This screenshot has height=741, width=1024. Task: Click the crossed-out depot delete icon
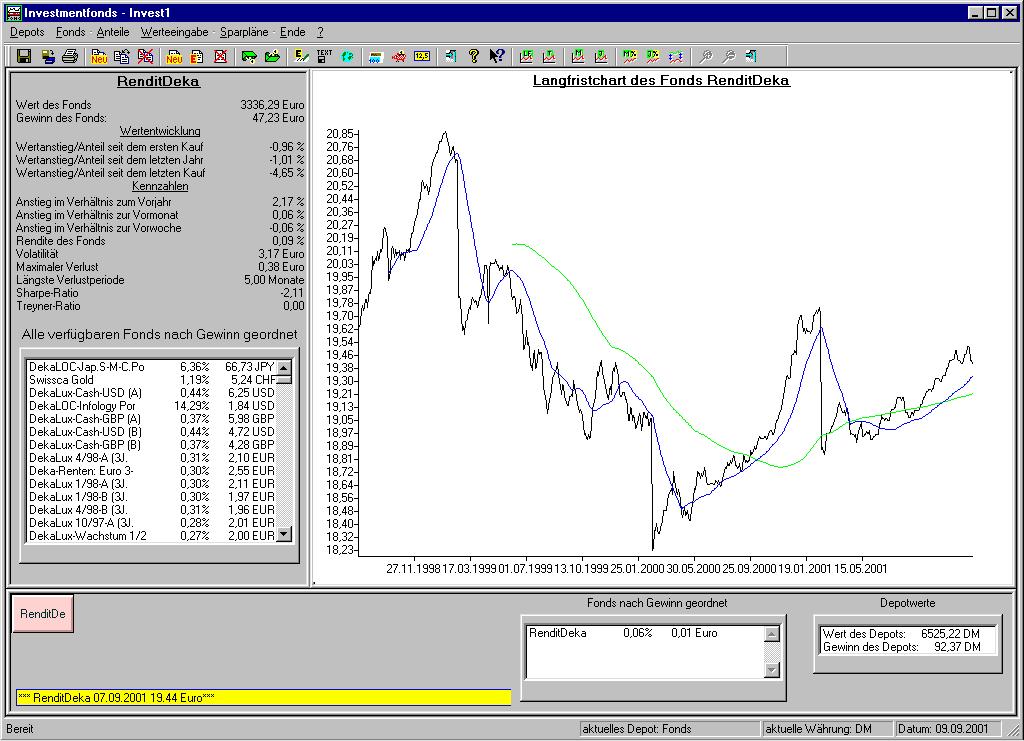(146, 56)
